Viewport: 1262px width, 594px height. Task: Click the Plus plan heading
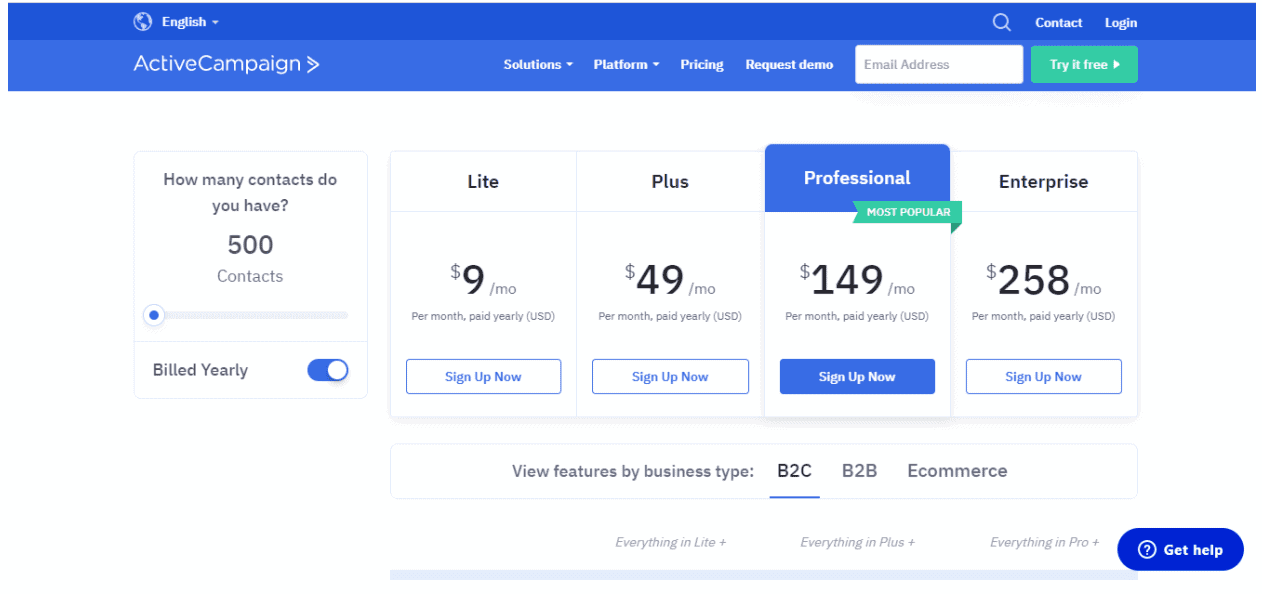coord(670,182)
